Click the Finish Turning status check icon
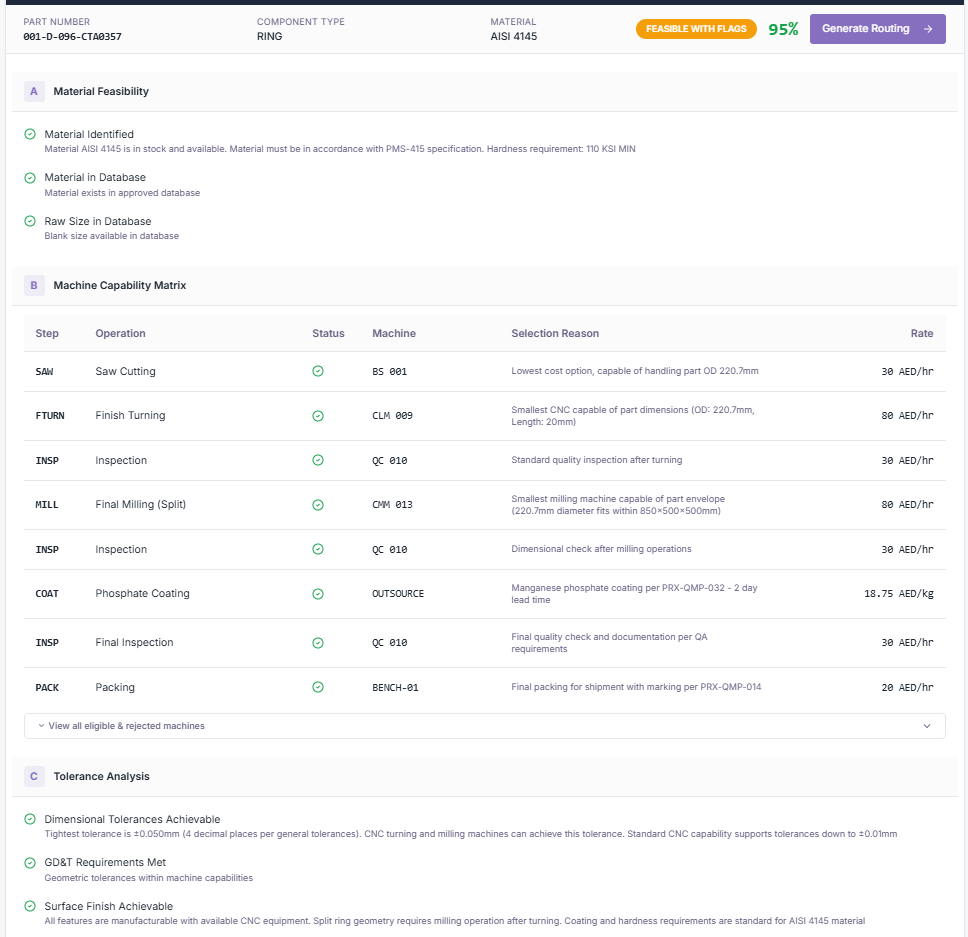Viewport: 968px width, 937px height. coord(318,416)
